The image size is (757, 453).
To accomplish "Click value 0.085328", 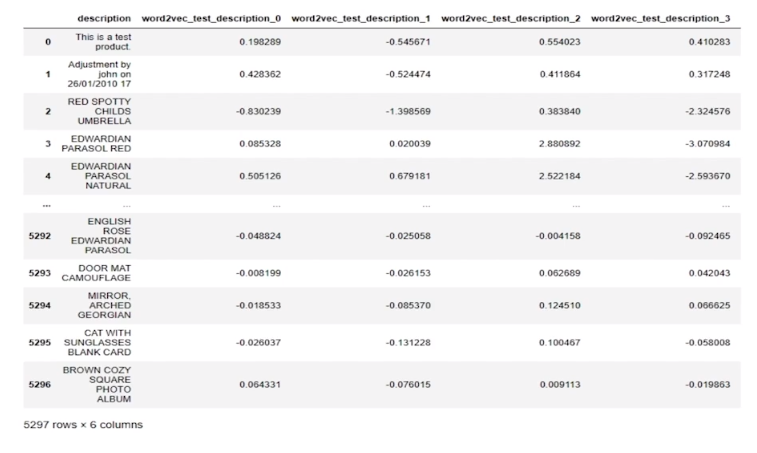I will click(260, 144).
